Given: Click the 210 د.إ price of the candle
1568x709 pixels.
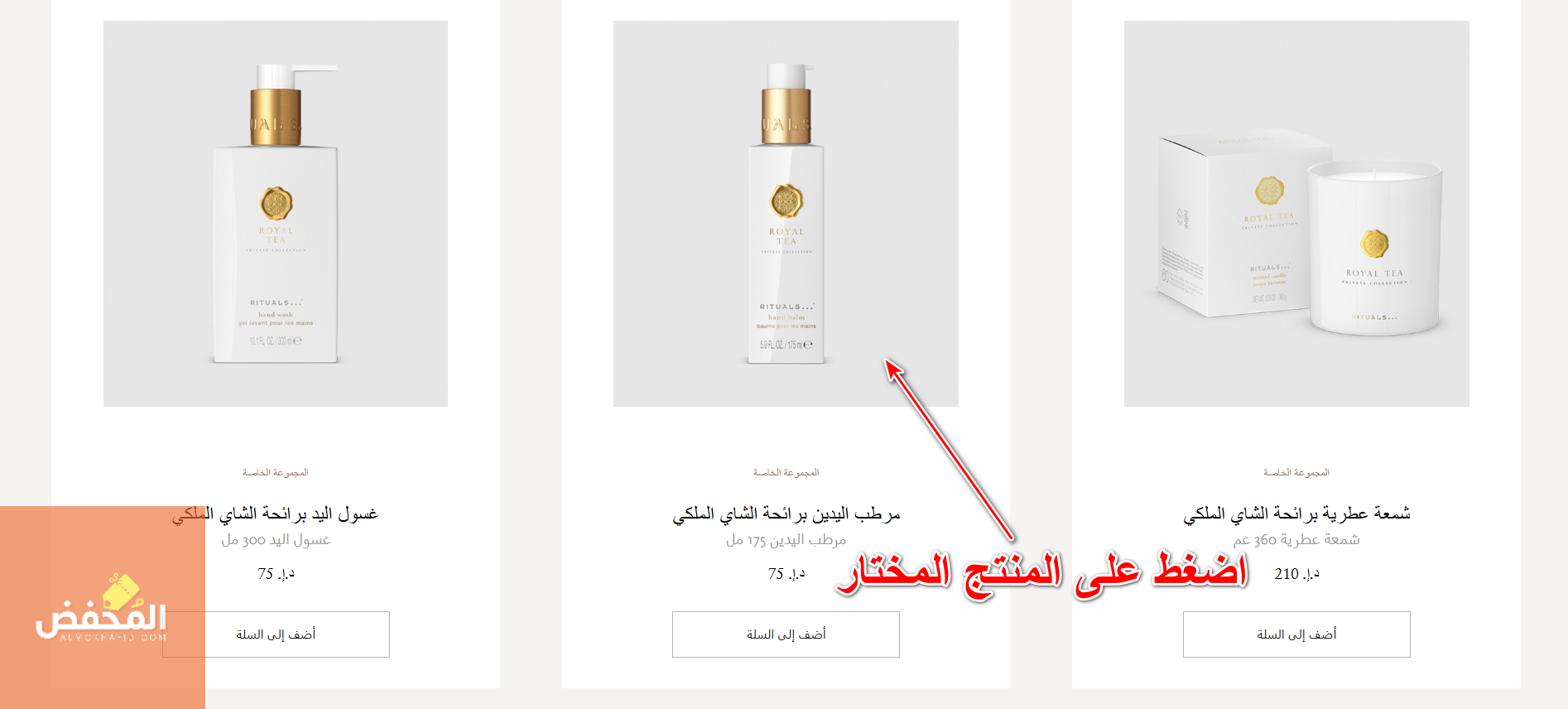Looking at the screenshot, I should pyautogui.click(x=1296, y=573).
